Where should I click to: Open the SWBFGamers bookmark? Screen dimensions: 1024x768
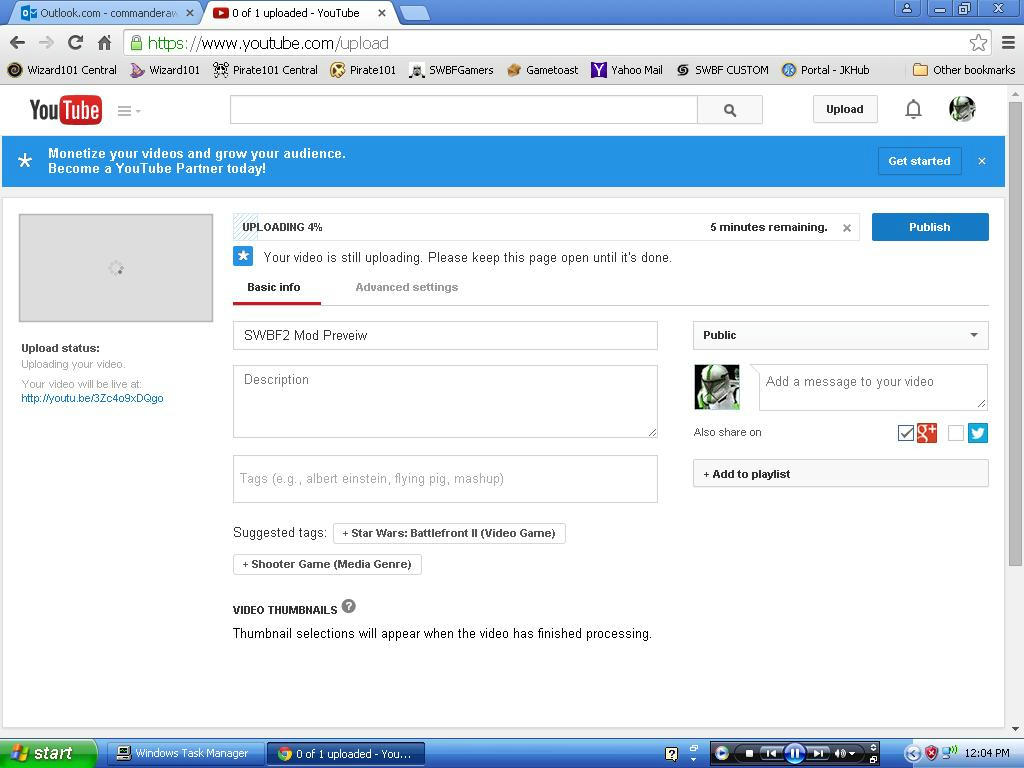pyautogui.click(x=451, y=70)
